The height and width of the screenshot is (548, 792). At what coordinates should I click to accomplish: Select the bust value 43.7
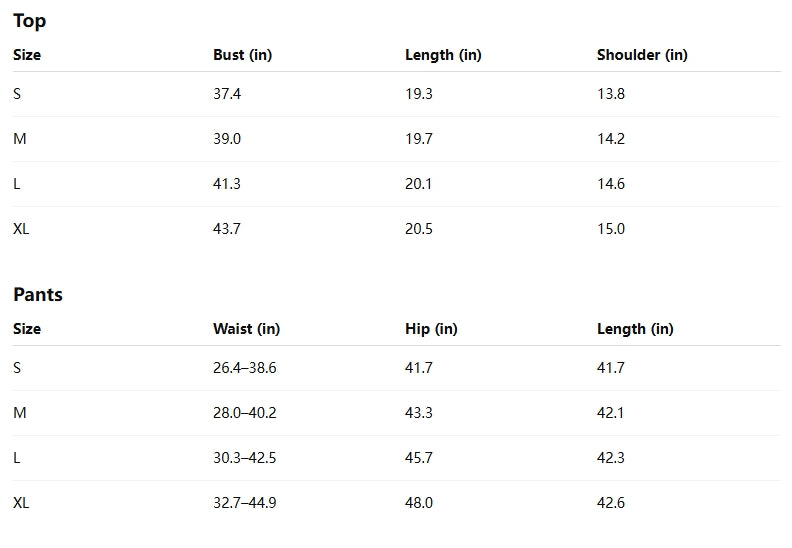227,229
